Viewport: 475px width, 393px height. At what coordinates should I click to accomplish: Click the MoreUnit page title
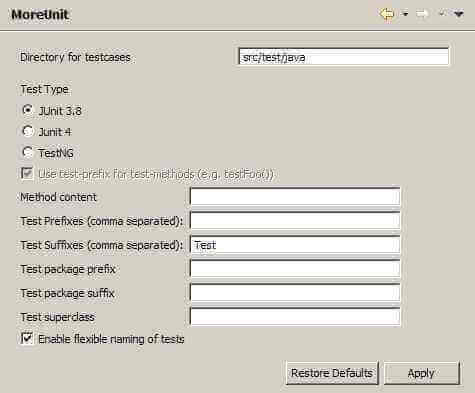point(40,15)
